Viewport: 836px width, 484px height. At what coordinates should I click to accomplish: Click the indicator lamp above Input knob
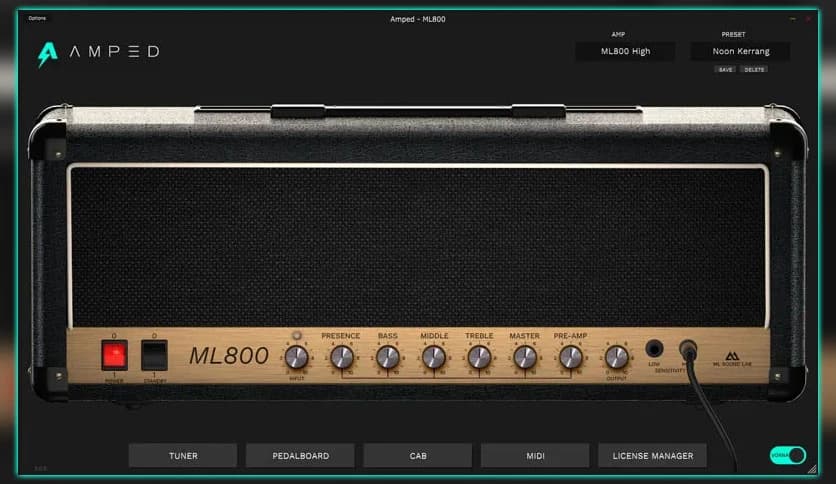(297, 335)
